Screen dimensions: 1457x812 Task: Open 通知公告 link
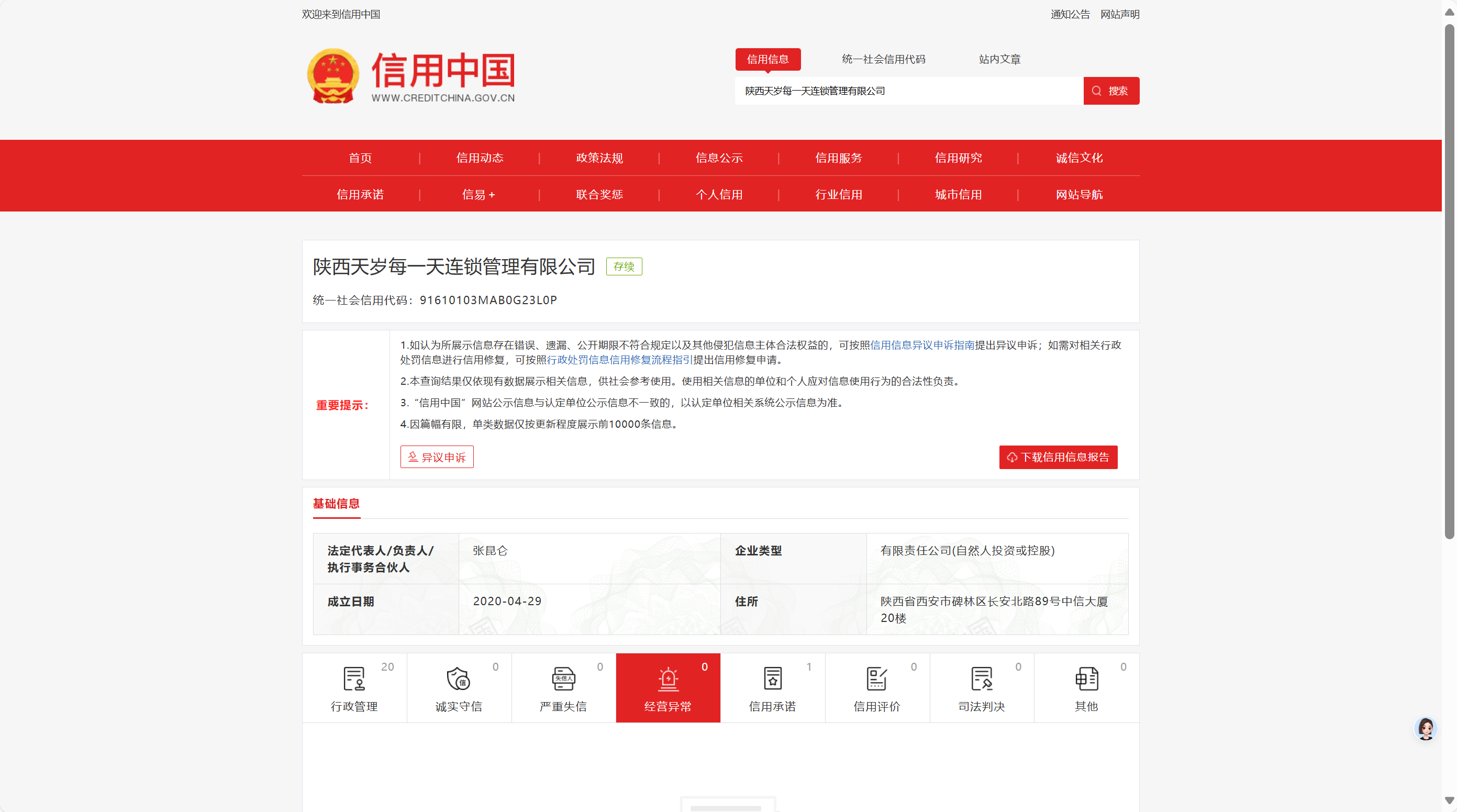[1070, 14]
